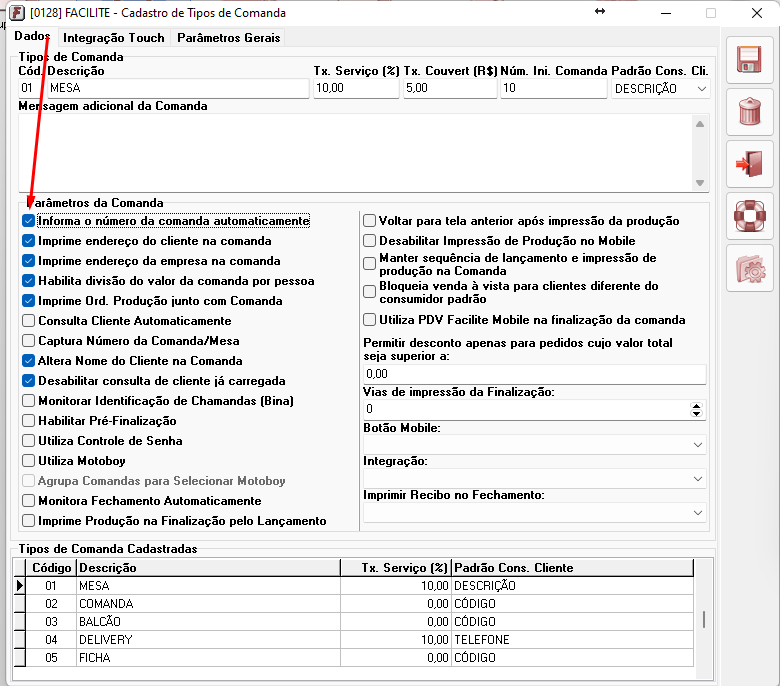Click the trash can delete icon
The image size is (780, 686).
click(749, 112)
